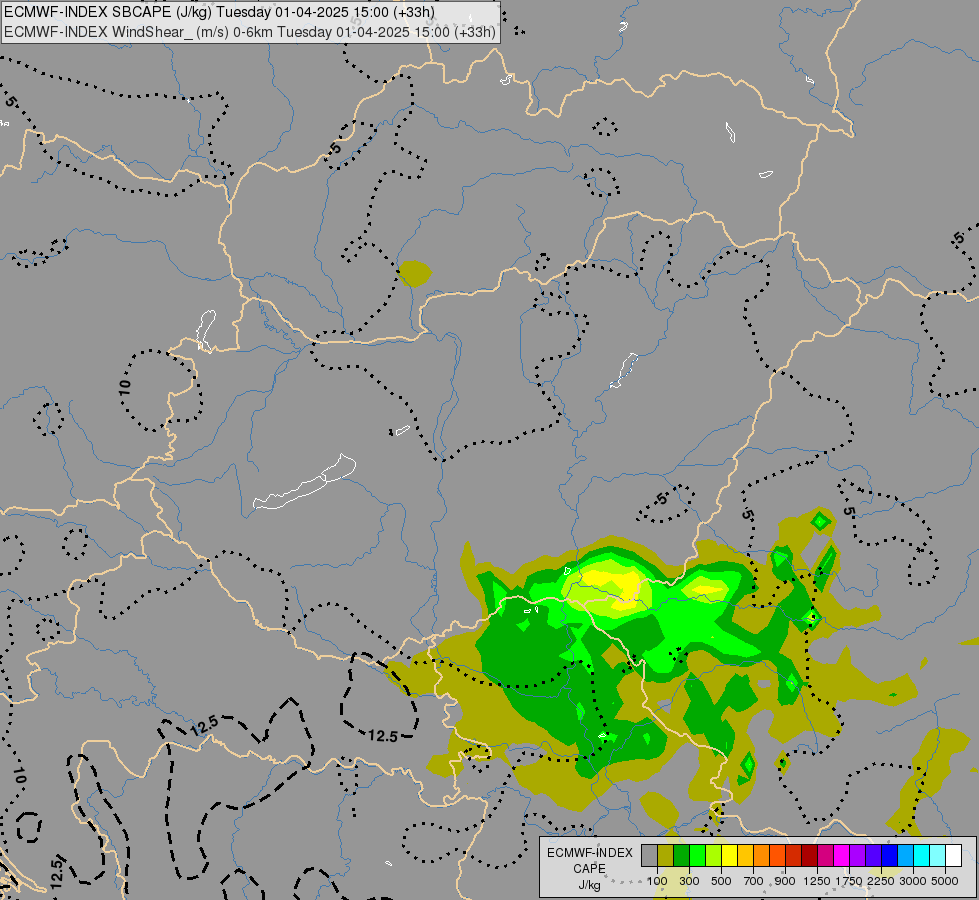Select the bright magenta legend swatch
This screenshot has width=979, height=900.
click(842, 856)
